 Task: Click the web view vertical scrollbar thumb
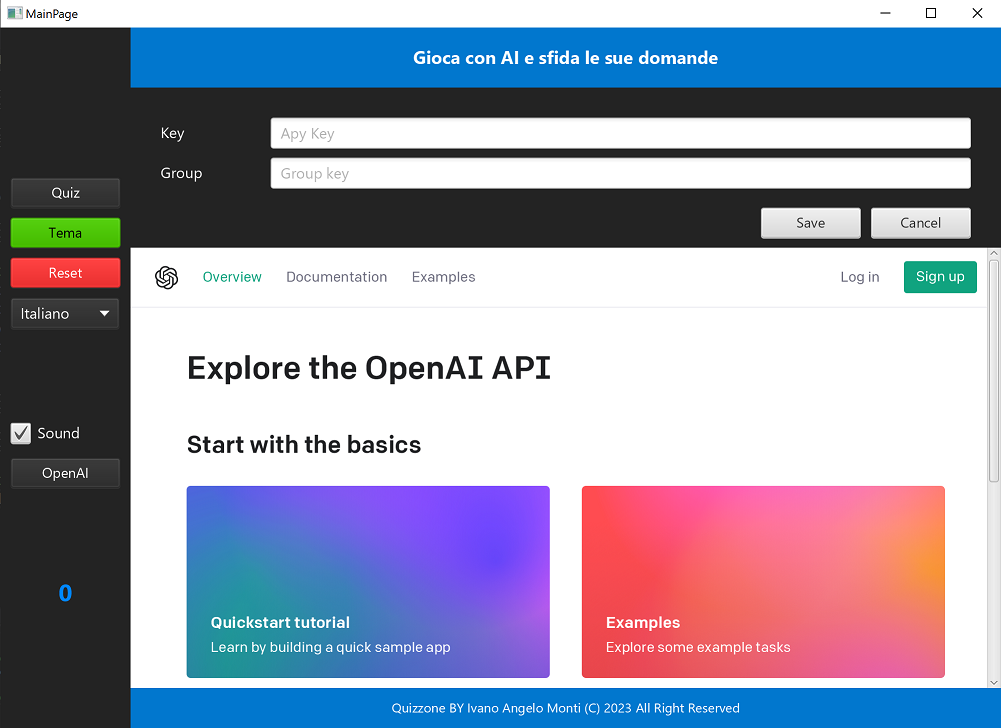pyautogui.click(x=993, y=371)
